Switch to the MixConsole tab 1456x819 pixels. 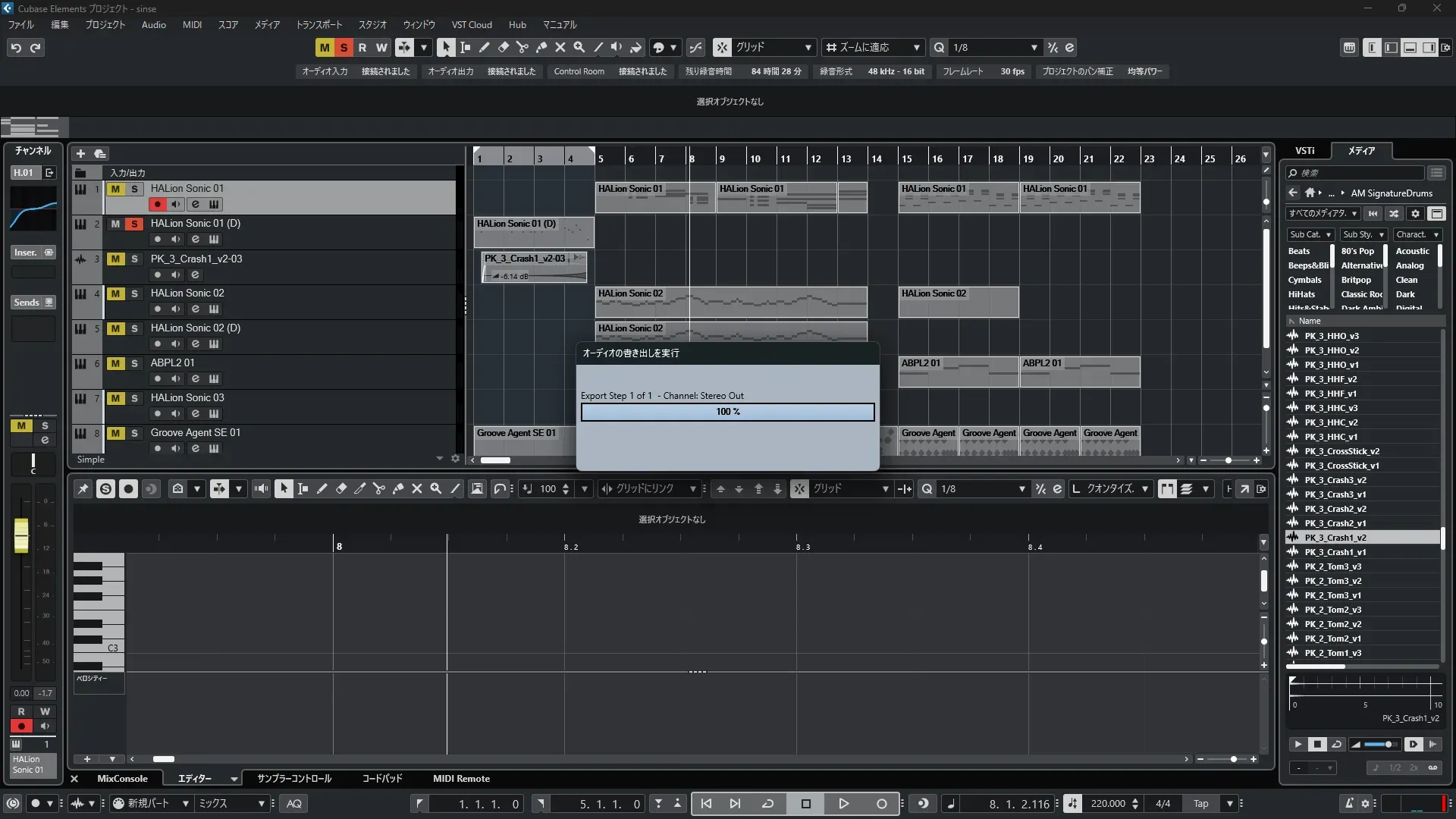(x=122, y=778)
